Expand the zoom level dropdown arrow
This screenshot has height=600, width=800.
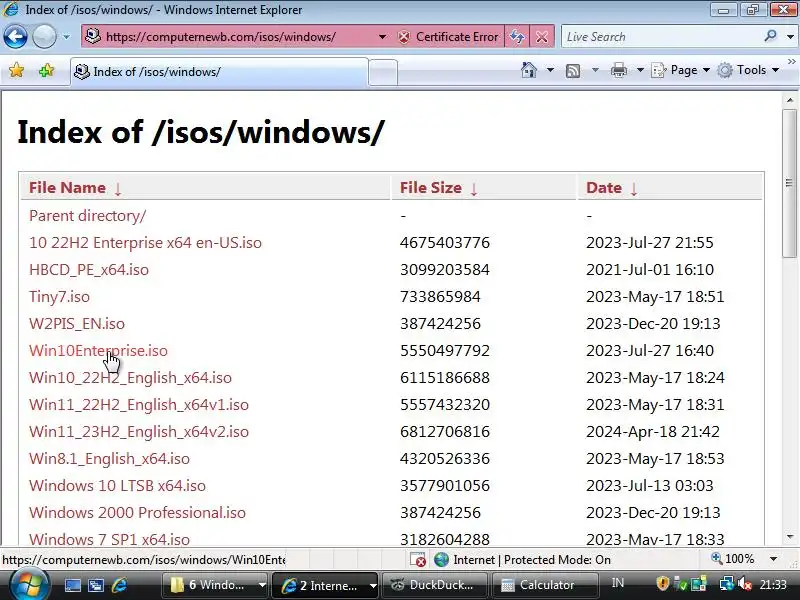pyautogui.click(x=773, y=559)
